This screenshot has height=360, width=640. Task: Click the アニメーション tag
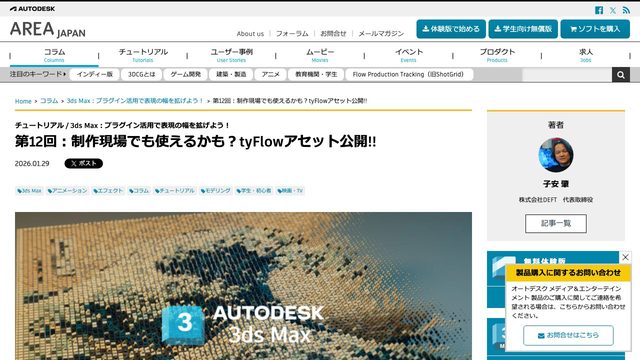(x=67, y=191)
